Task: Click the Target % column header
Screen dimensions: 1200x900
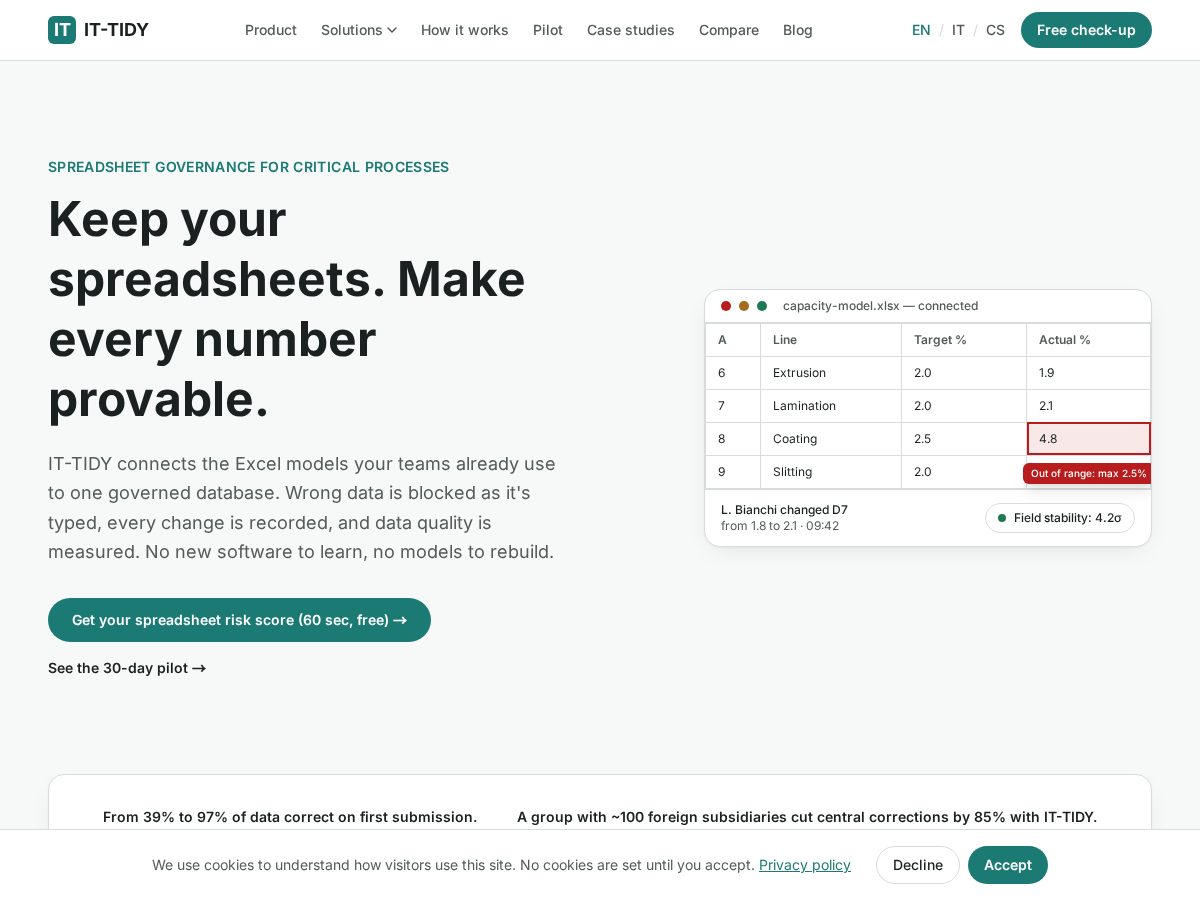Action: coord(964,340)
